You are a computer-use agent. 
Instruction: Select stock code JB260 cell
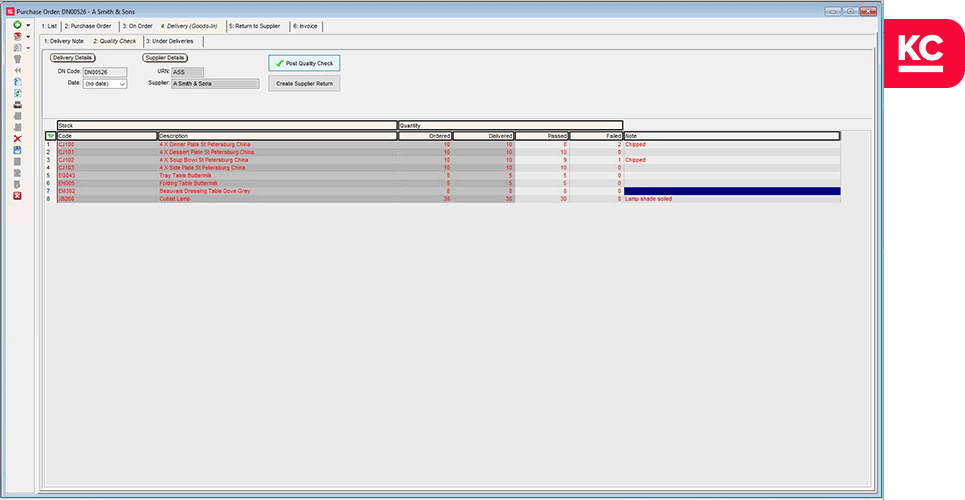coord(107,199)
